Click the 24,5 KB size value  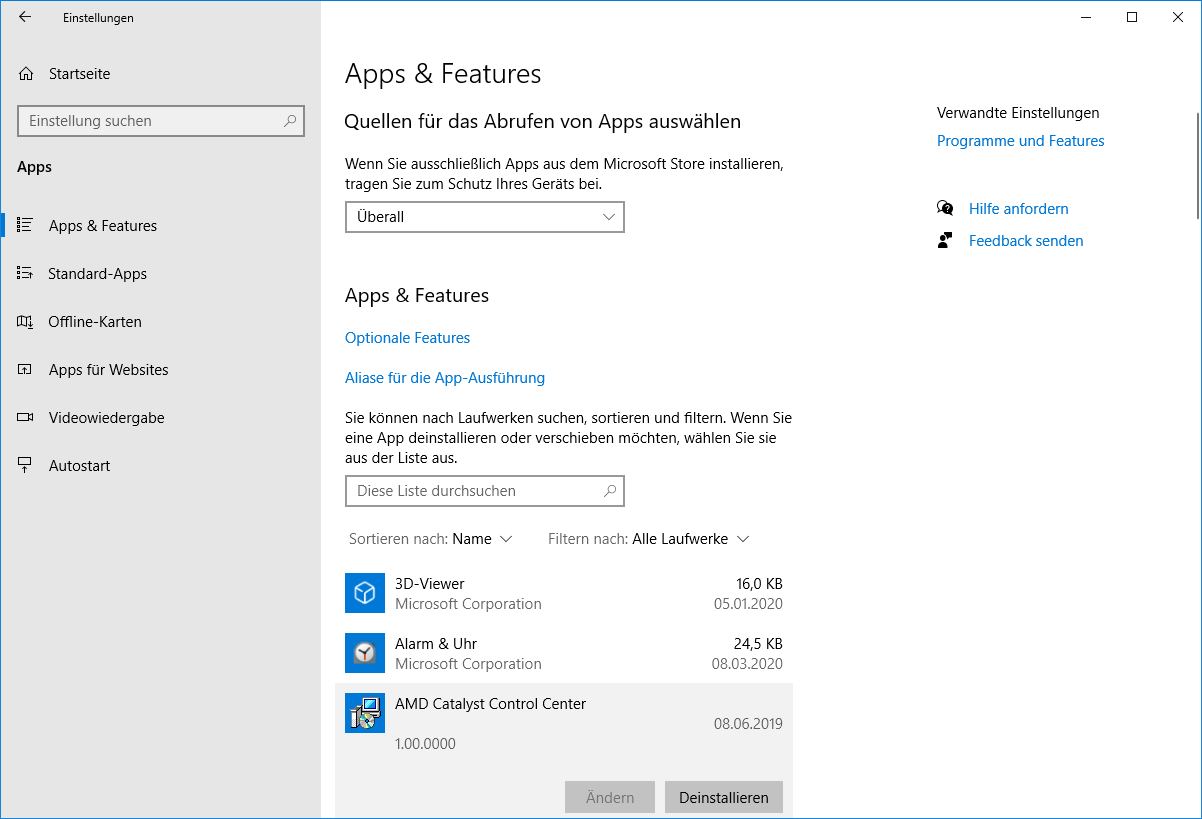tap(759, 644)
